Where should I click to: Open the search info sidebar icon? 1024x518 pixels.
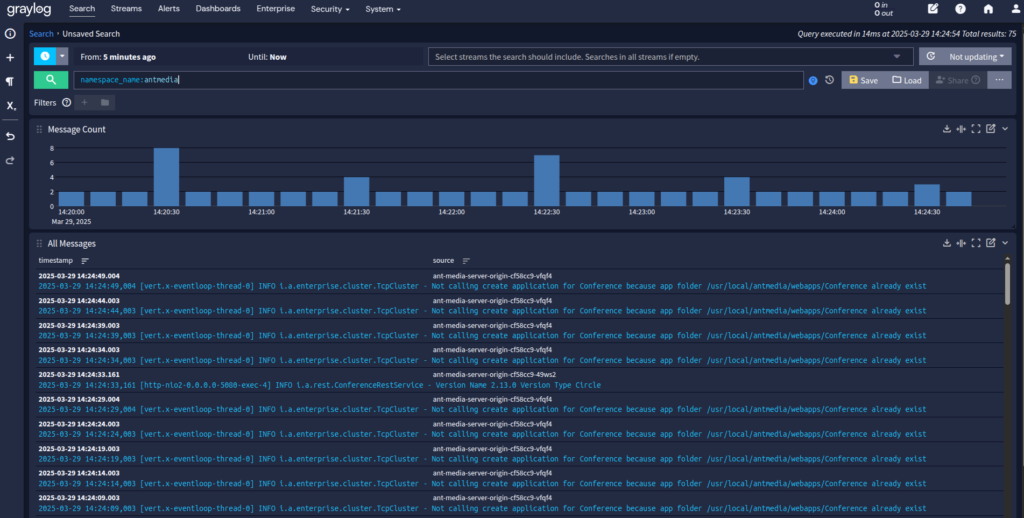tap(10, 33)
